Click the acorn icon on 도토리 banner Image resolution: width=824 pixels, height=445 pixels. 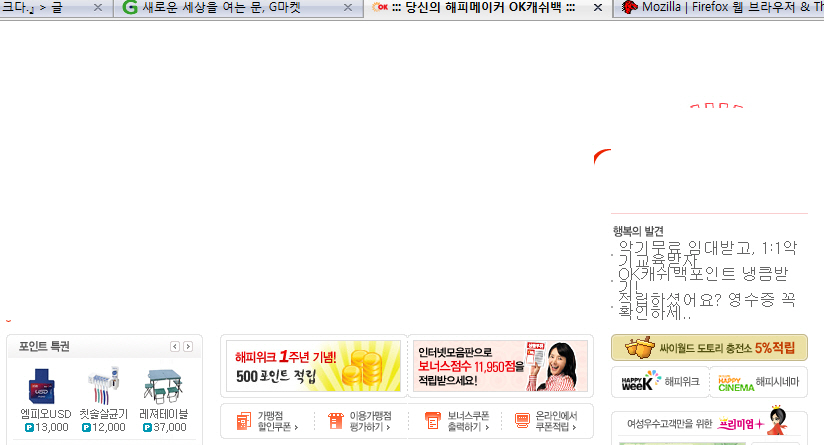(x=640, y=347)
